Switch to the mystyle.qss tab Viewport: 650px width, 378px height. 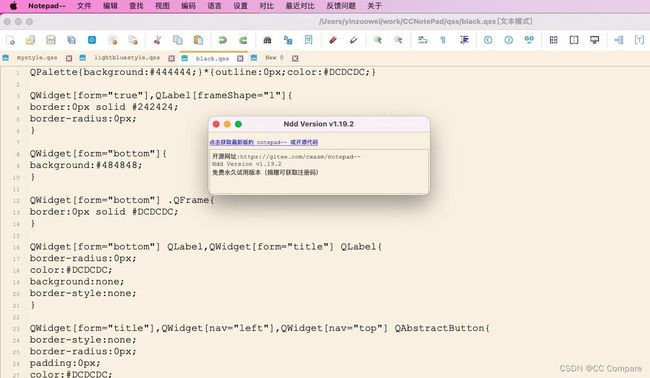click(x=37, y=58)
